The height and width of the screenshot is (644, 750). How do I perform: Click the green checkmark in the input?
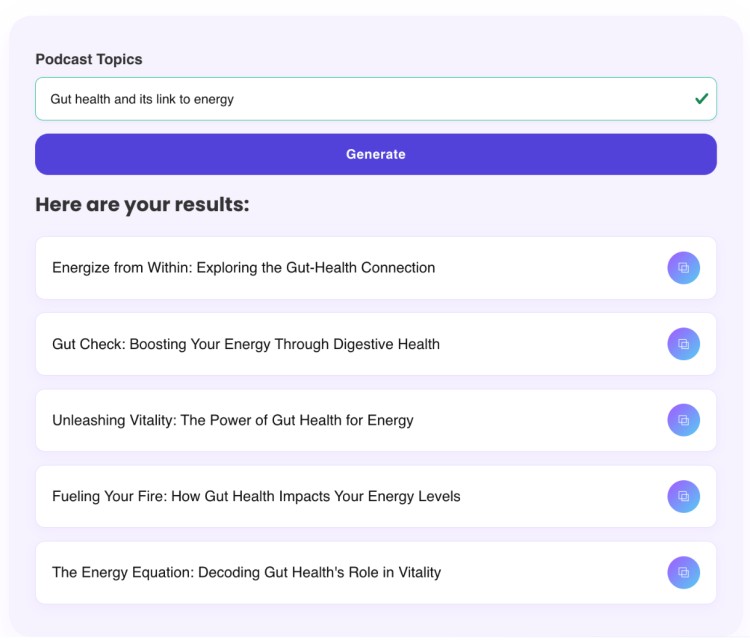[x=701, y=99]
